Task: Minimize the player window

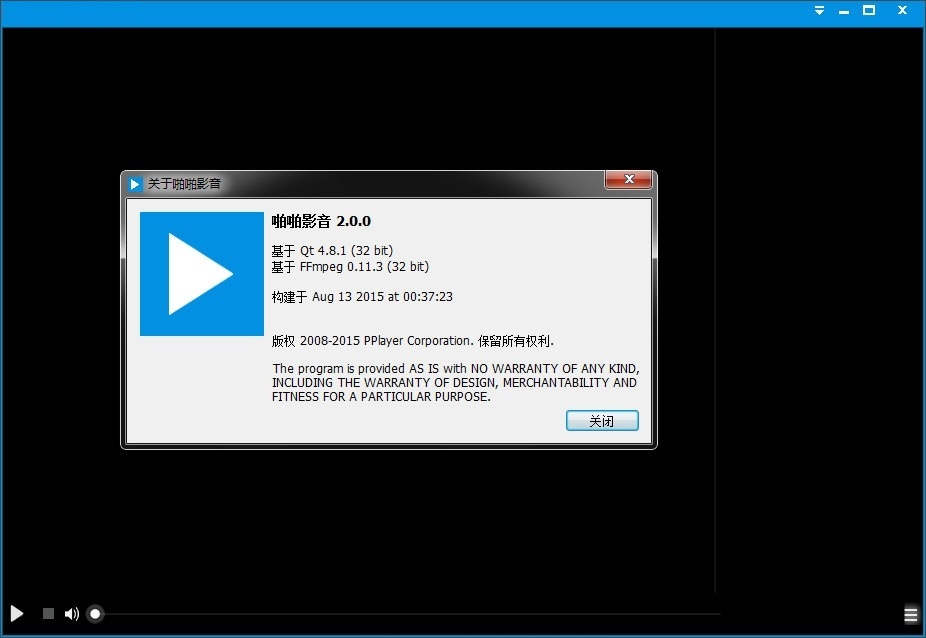Action: (x=844, y=11)
